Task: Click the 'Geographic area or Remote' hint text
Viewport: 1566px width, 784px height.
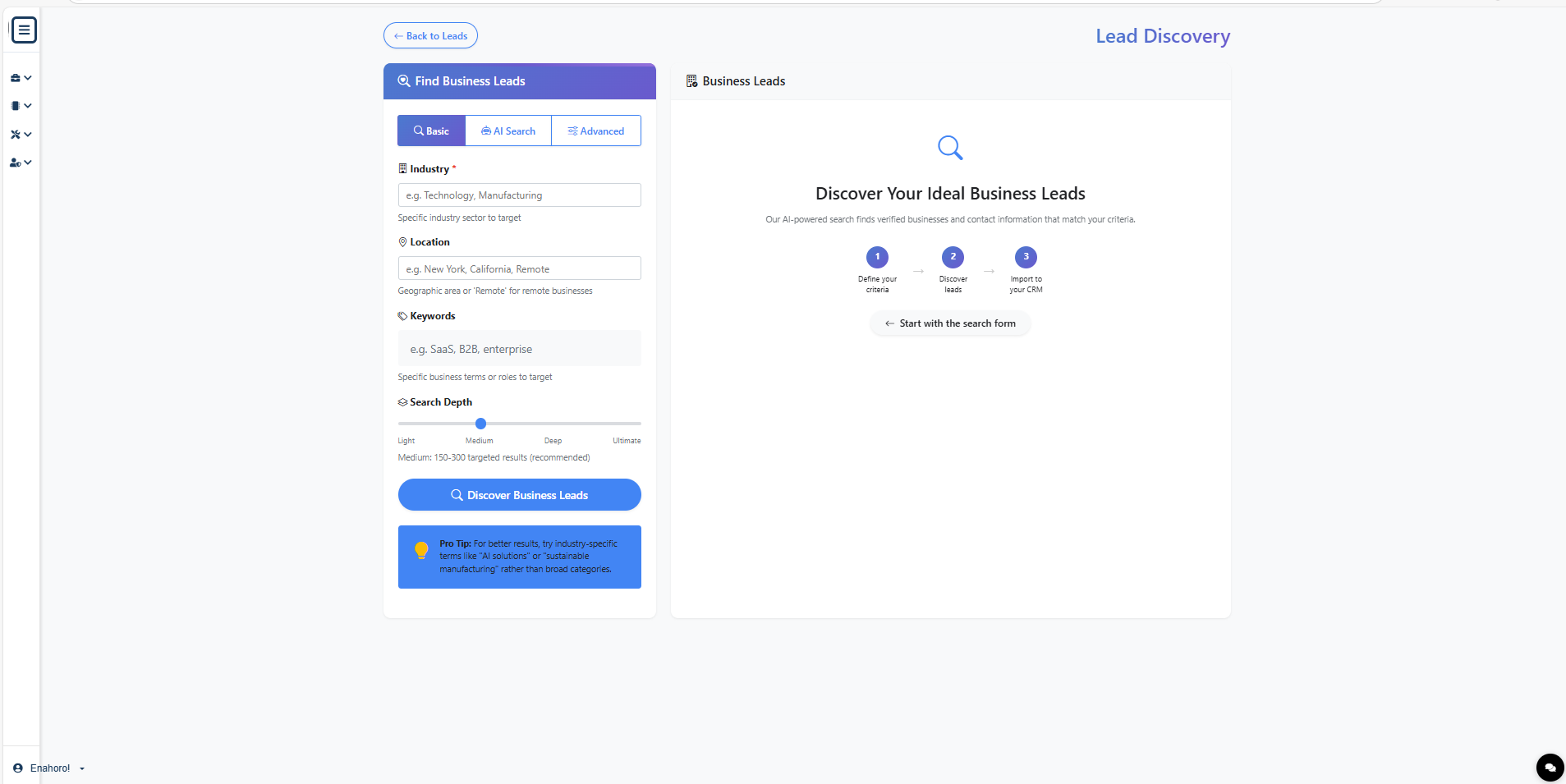Action: [495, 291]
